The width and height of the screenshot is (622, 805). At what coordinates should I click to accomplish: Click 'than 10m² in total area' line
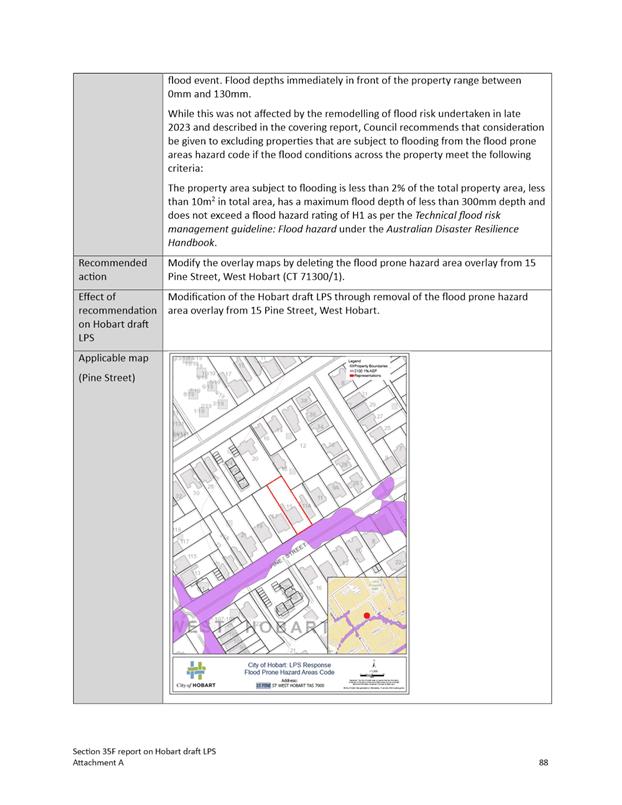(x=356, y=202)
